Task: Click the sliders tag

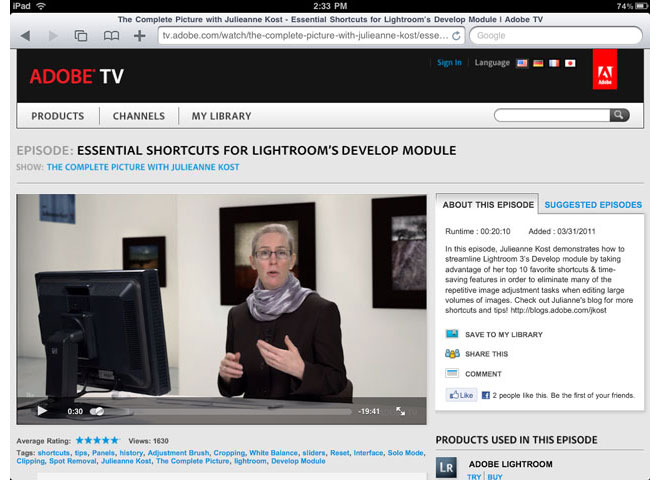Action: [x=314, y=453]
